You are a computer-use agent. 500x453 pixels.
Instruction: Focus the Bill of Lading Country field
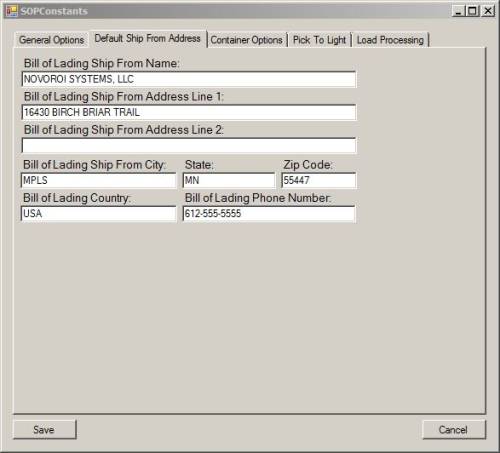coord(98,213)
